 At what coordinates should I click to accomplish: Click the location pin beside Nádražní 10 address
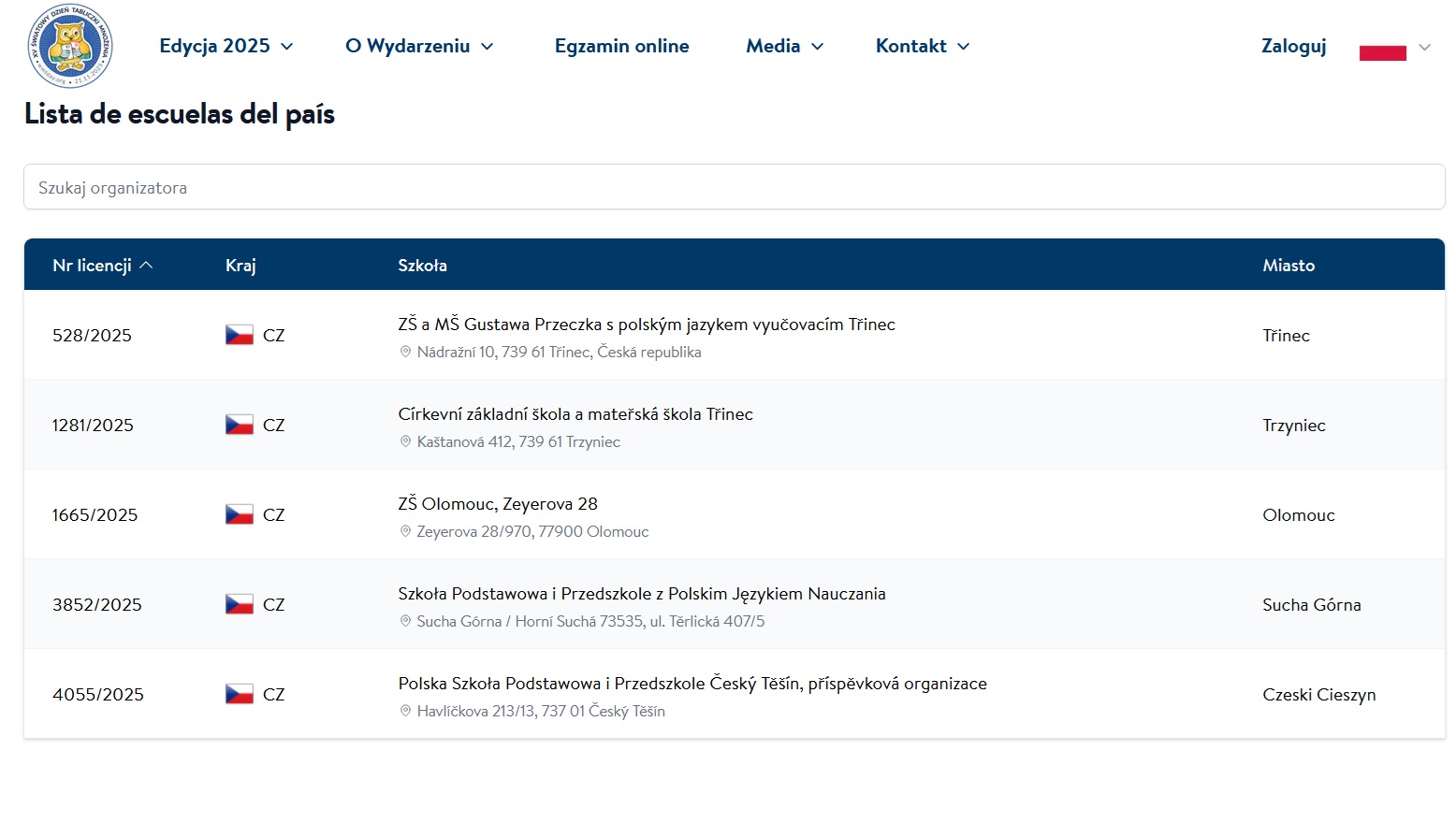405,353
